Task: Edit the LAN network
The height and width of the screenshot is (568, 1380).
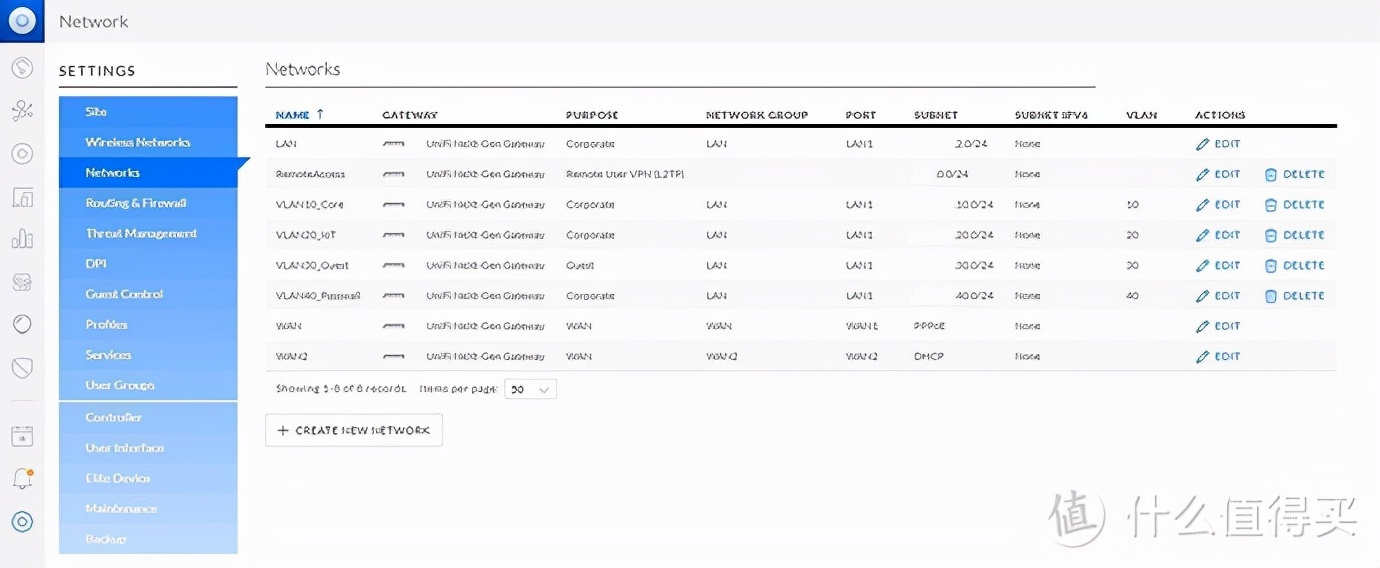Action: point(1218,144)
